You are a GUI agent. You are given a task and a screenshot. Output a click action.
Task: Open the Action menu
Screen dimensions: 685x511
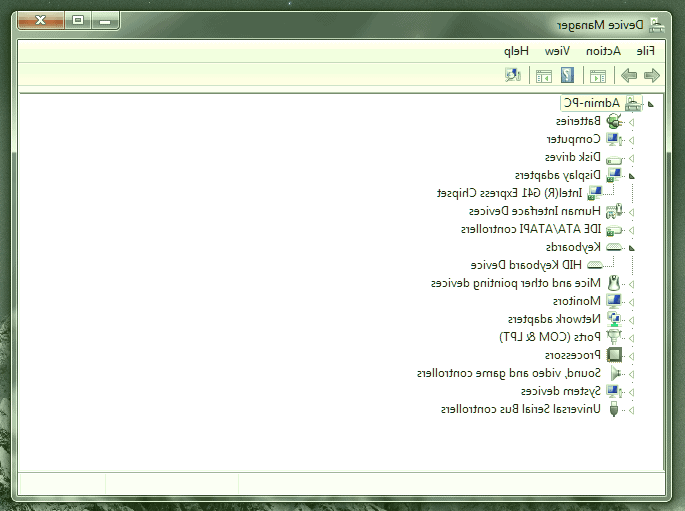pos(603,51)
